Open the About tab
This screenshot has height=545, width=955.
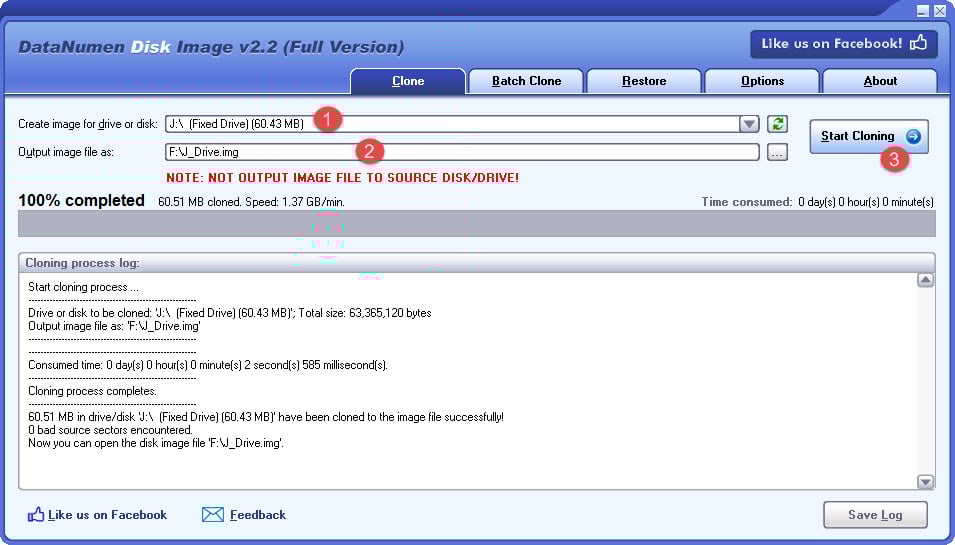pyautogui.click(x=880, y=81)
